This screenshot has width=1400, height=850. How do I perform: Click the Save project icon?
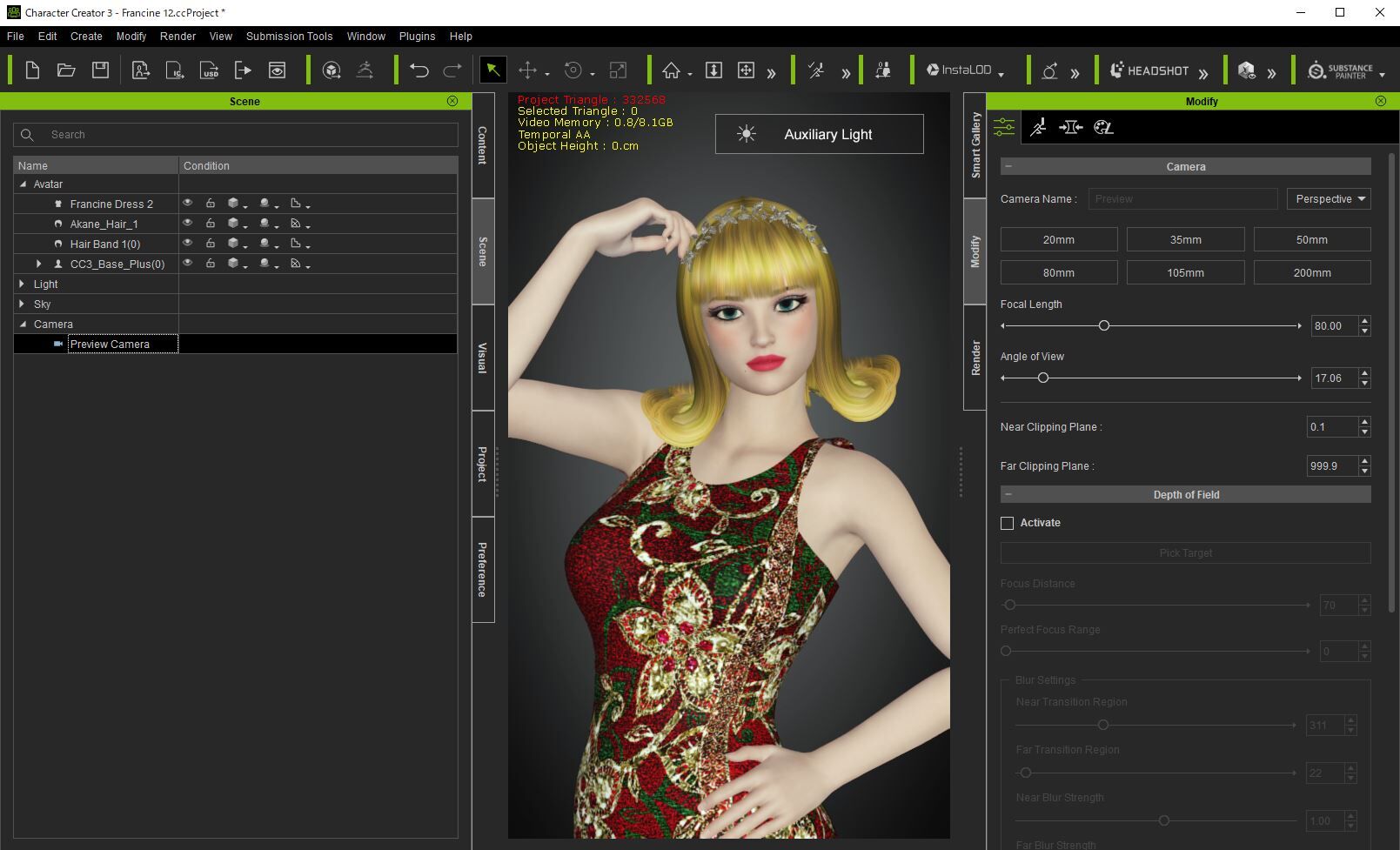coord(100,70)
